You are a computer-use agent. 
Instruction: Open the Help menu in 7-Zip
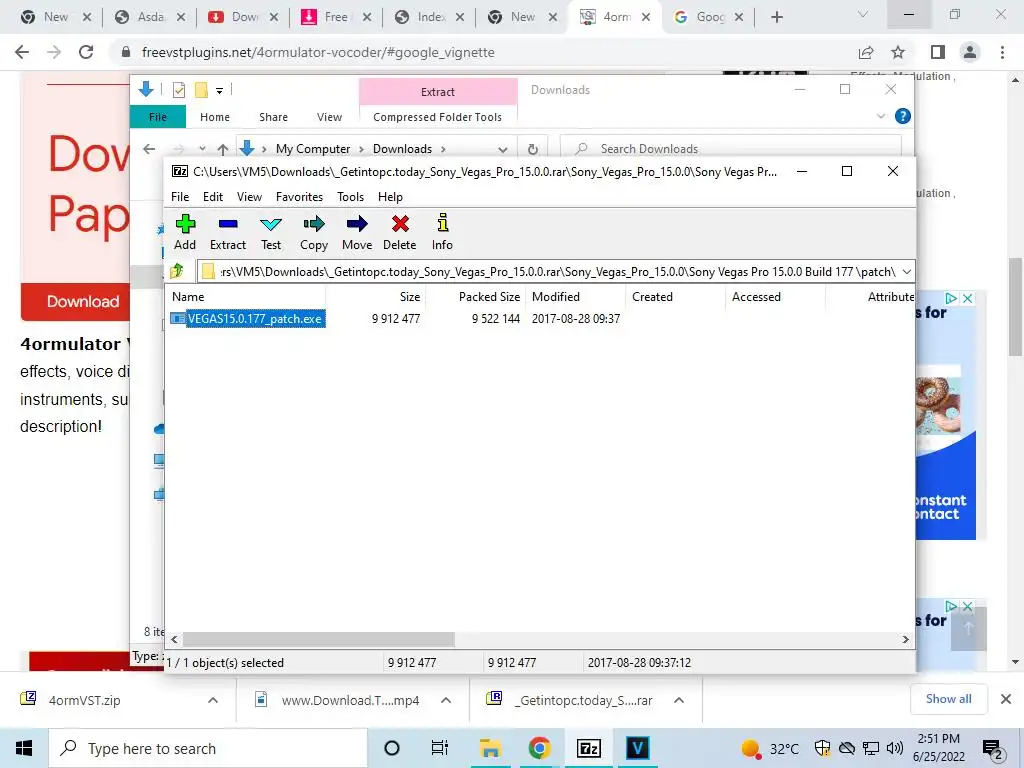click(x=390, y=197)
